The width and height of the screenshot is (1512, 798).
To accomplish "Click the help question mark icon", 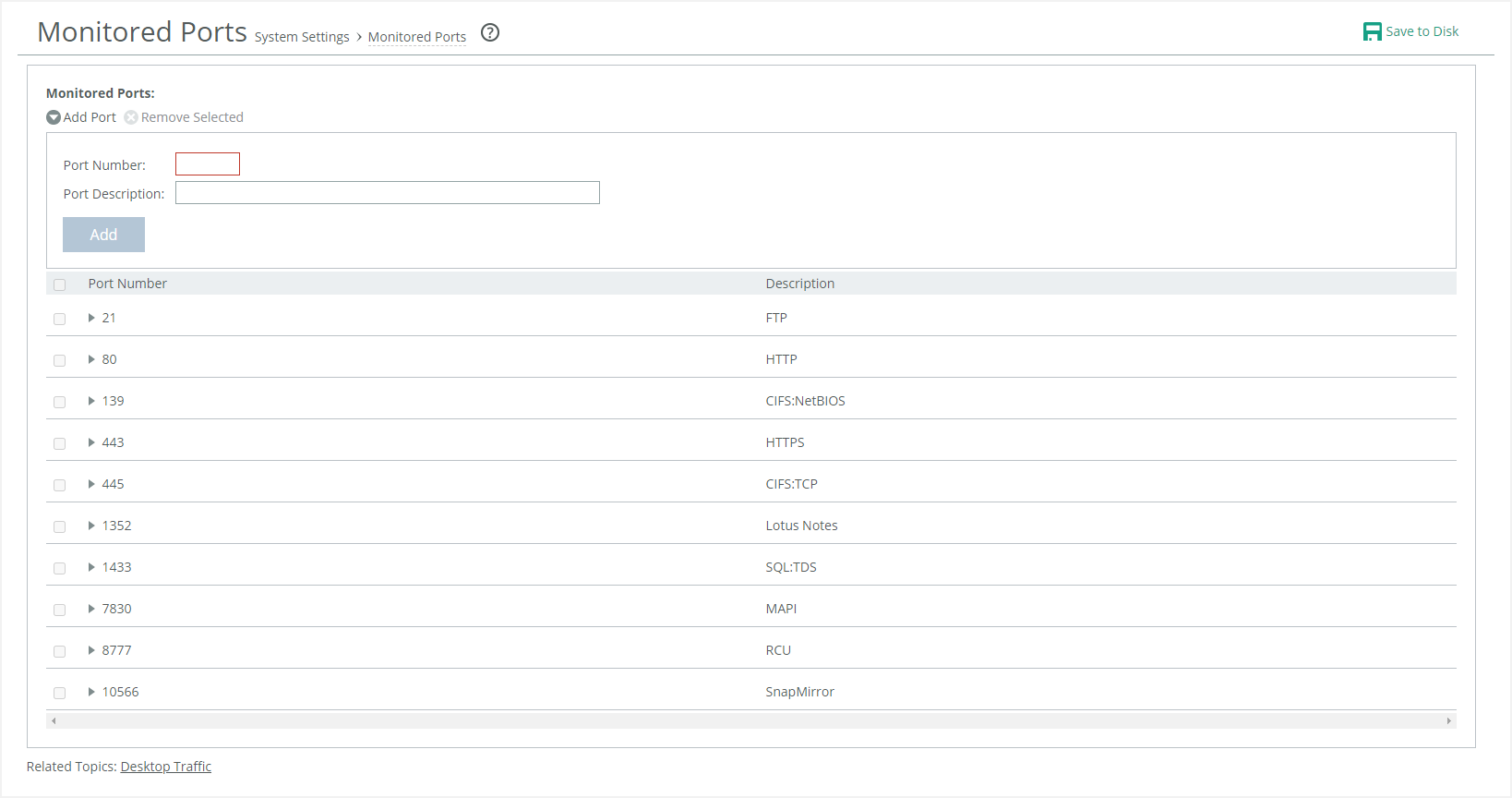I will click(490, 33).
